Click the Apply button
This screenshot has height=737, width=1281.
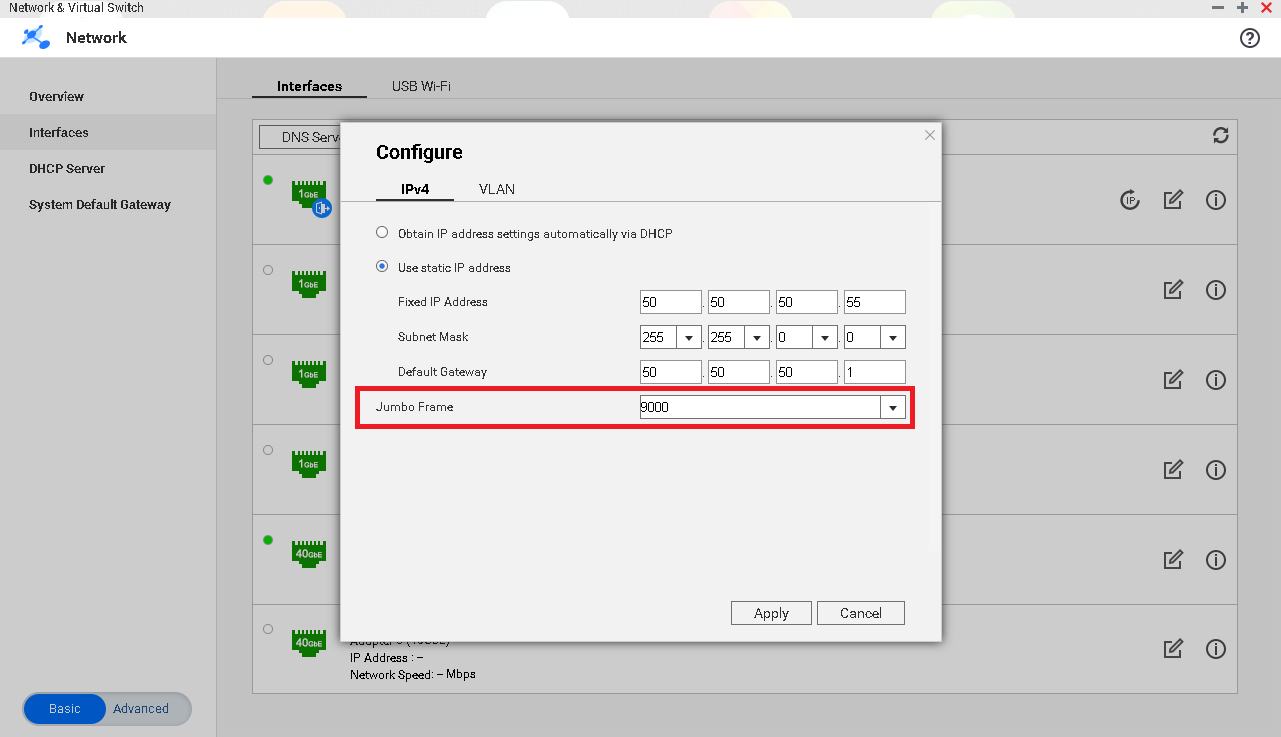pyautogui.click(x=771, y=613)
